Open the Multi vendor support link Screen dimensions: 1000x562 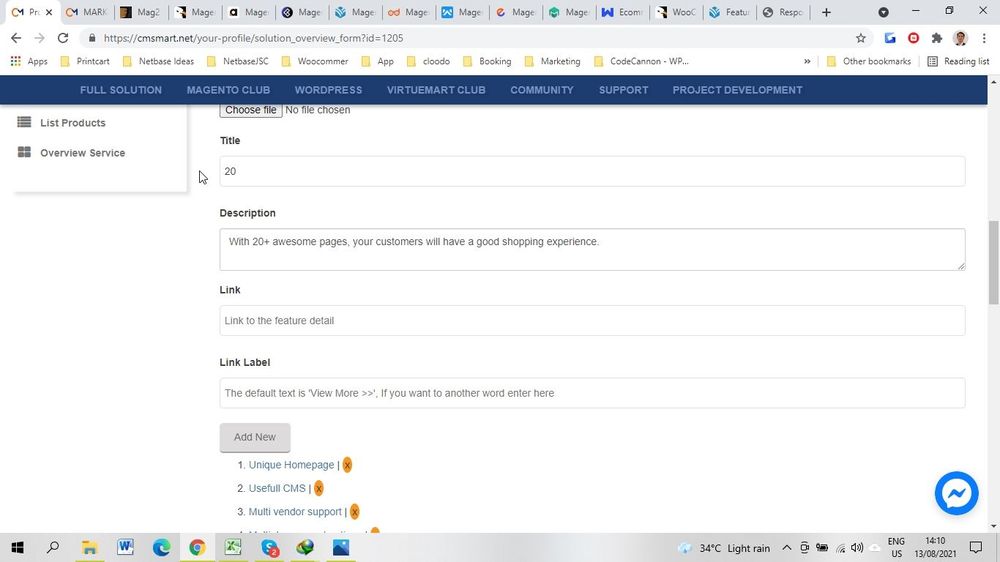295,512
